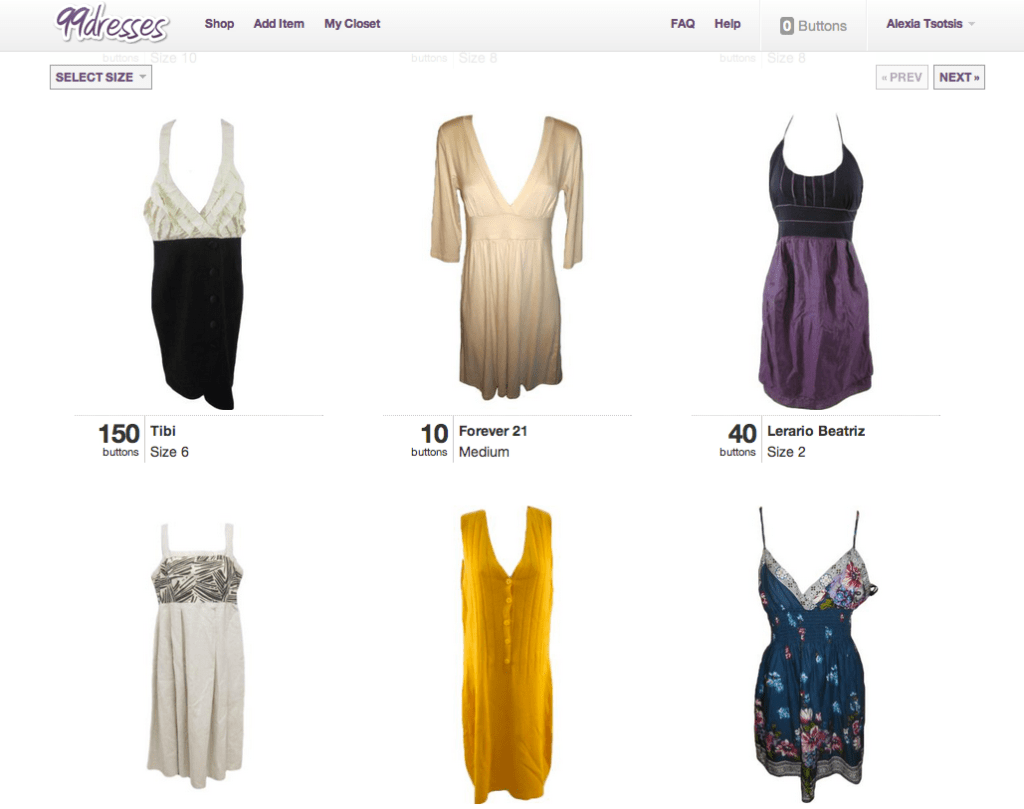This screenshot has height=809, width=1024.
Task: View the purple Lerario Beatriz dress
Action: 815,262
